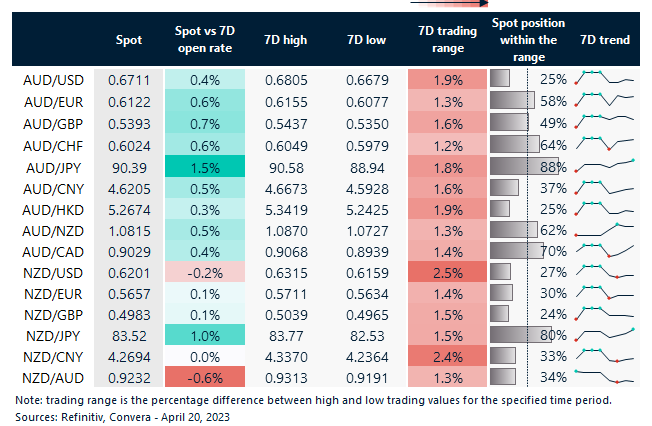The image size is (652, 426).
Task: Click the "Spot" column header
Action: tap(129, 41)
